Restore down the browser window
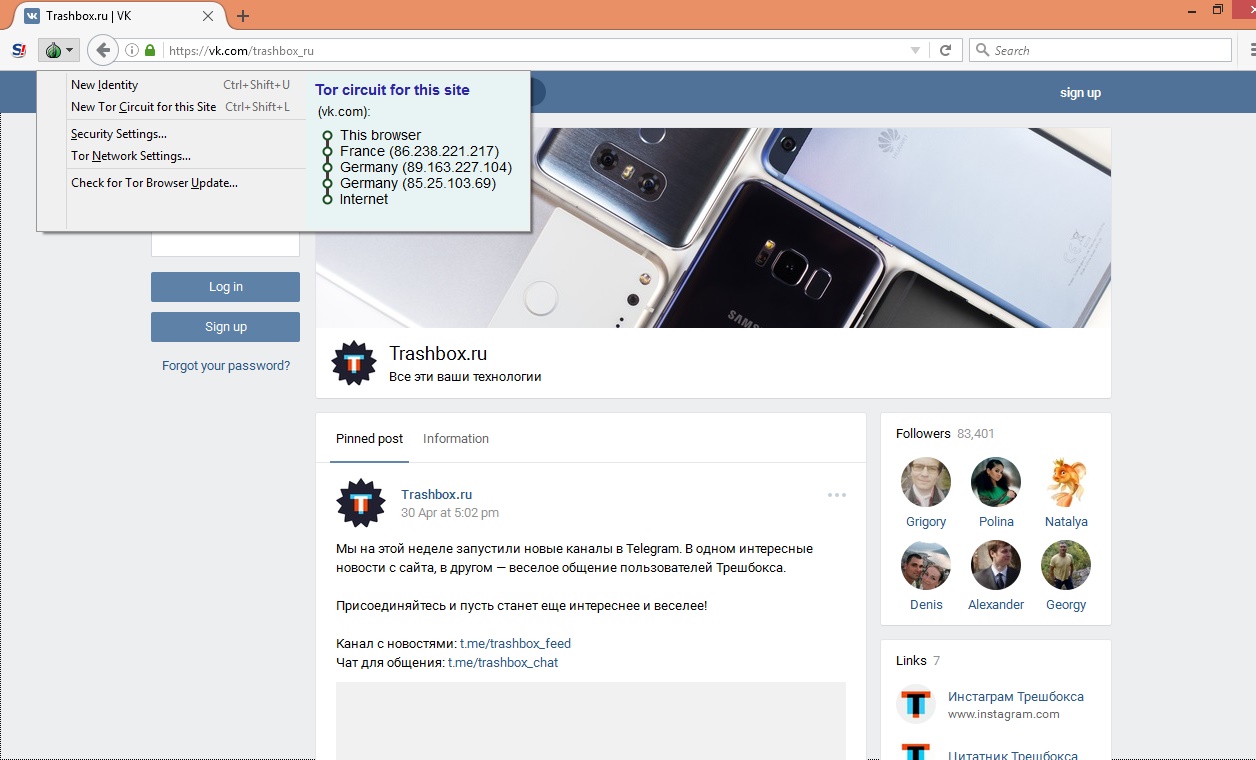 tap(1218, 9)
